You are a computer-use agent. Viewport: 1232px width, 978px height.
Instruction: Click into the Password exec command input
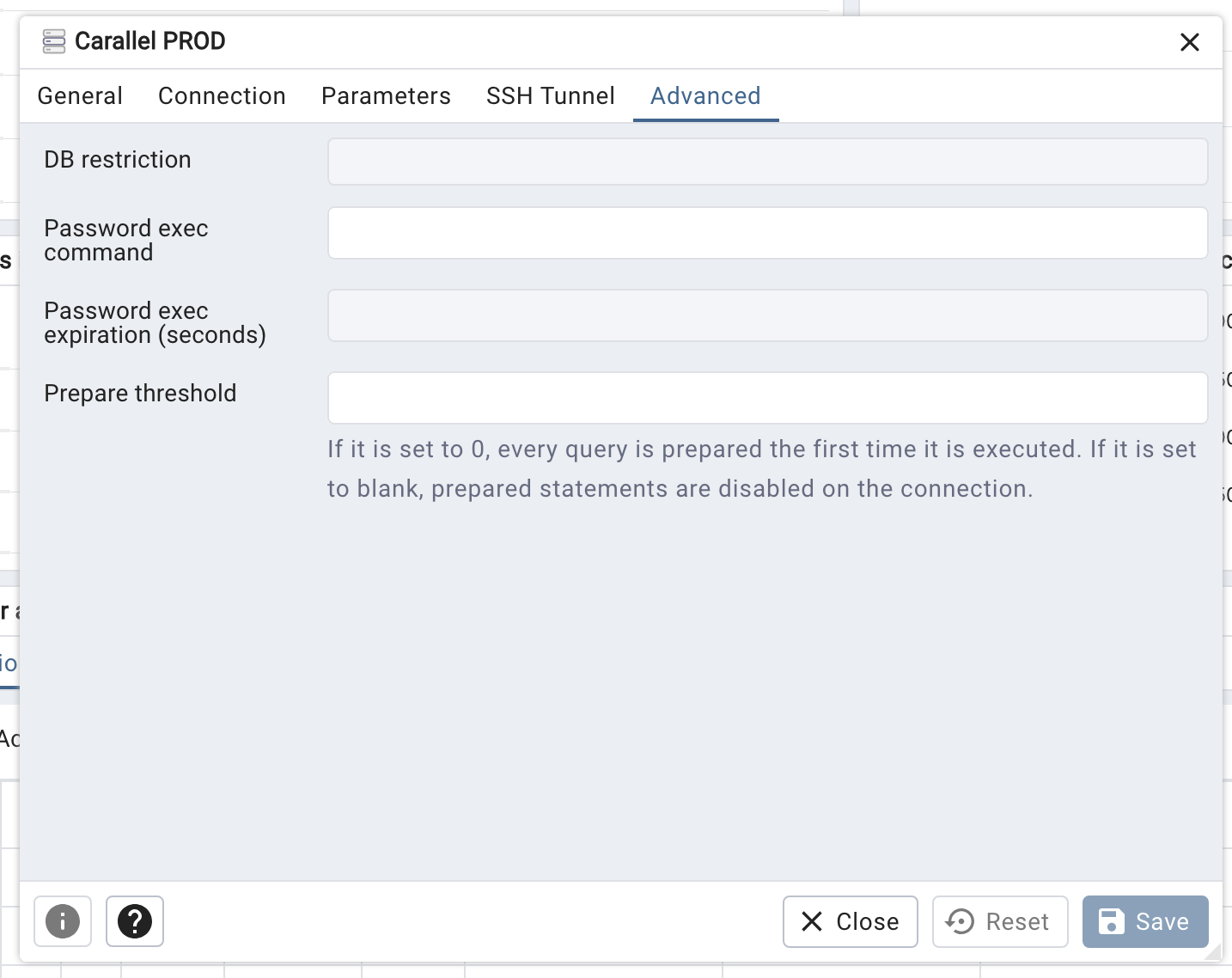pyautogui.click(x=767, y=233)
